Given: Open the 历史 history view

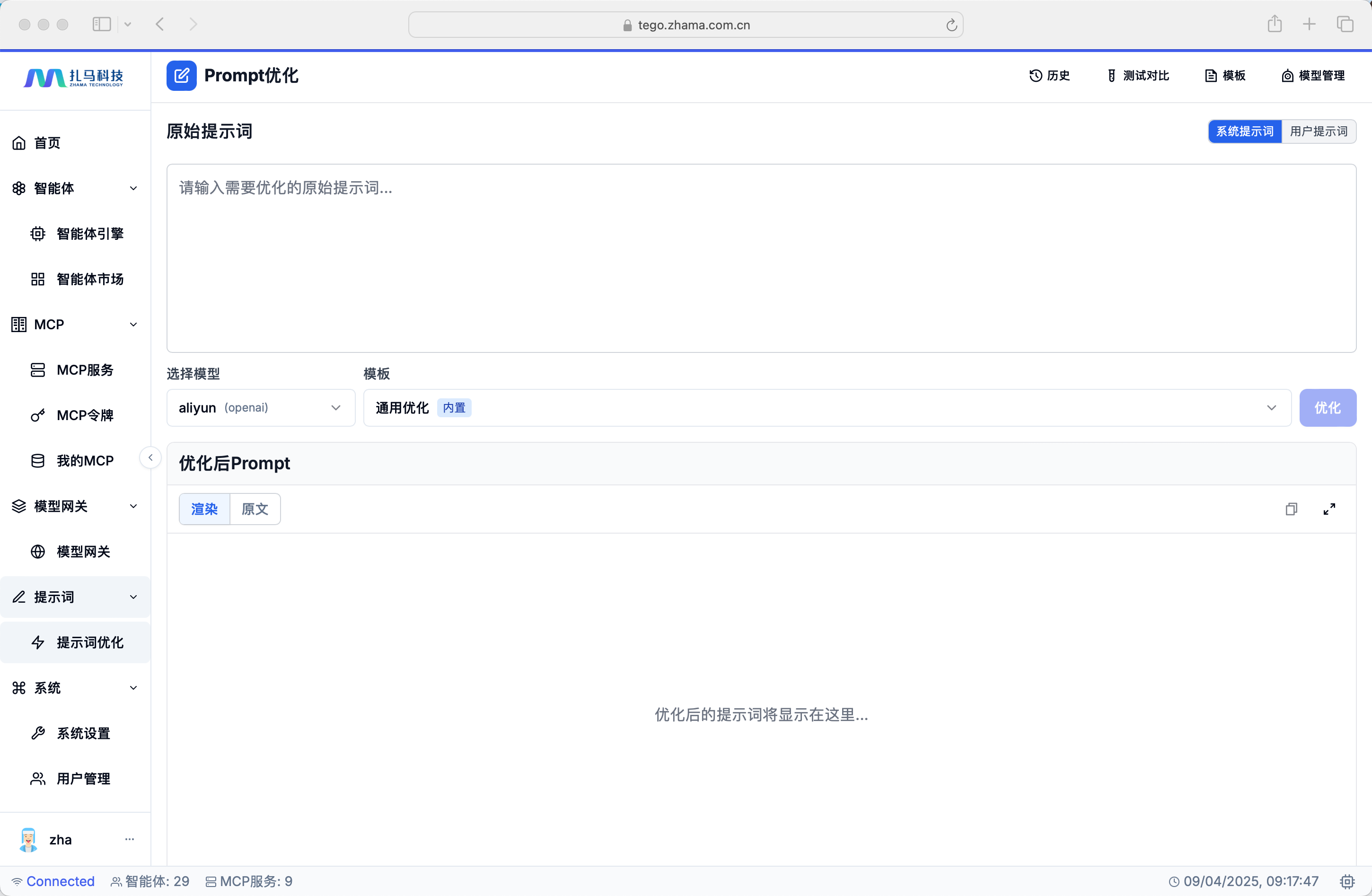Looking at the screenshot, I should [x=1049, y=76].
